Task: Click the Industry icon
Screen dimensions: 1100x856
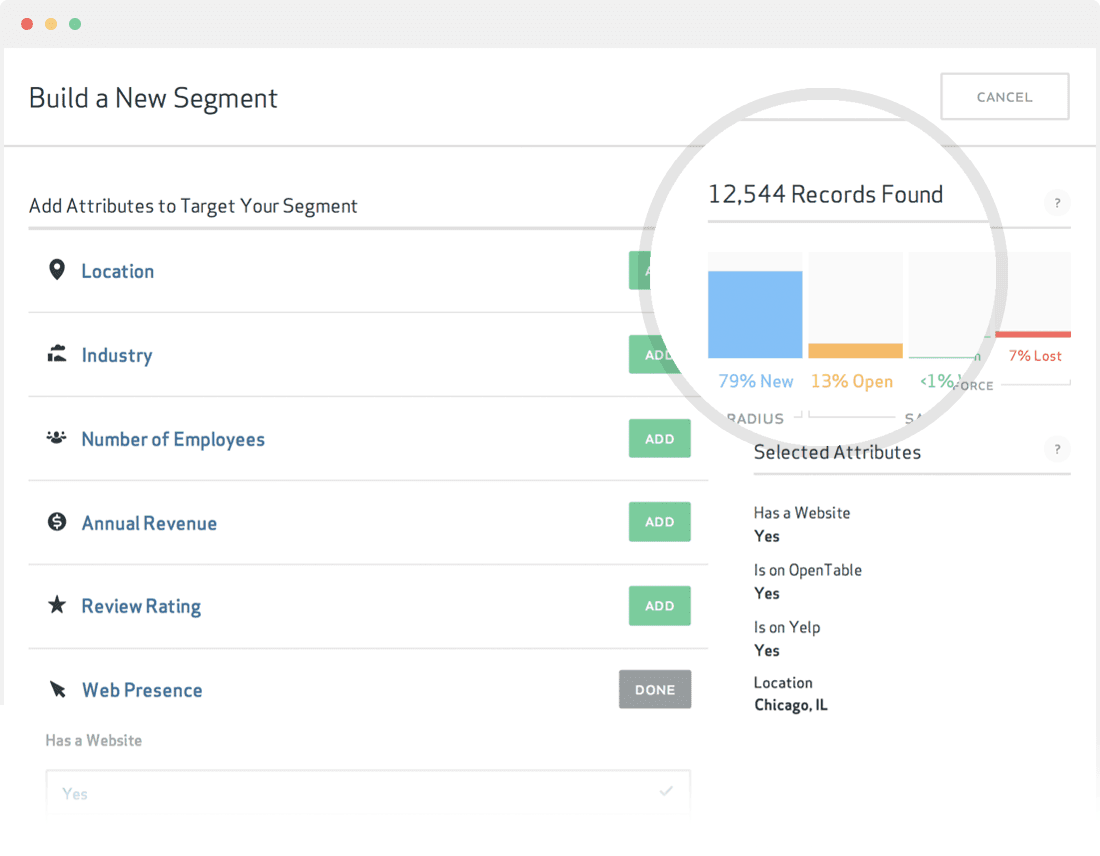Action: pyautogui.click(x=57, y=354)
